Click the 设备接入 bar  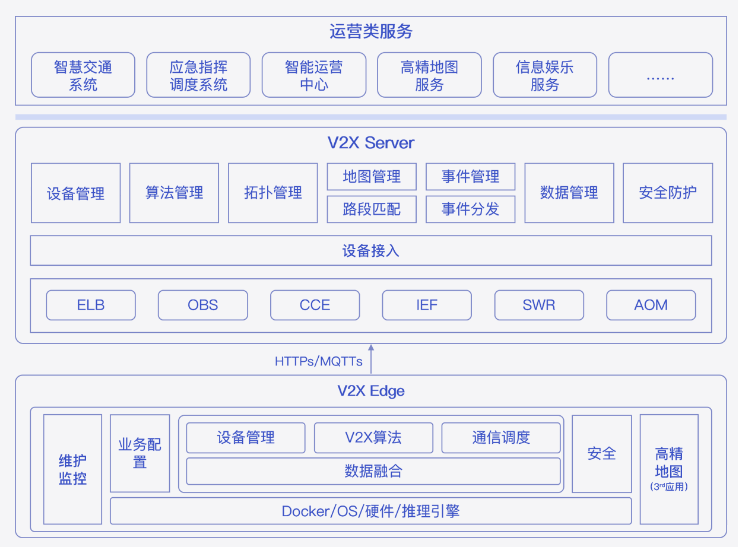371,250
